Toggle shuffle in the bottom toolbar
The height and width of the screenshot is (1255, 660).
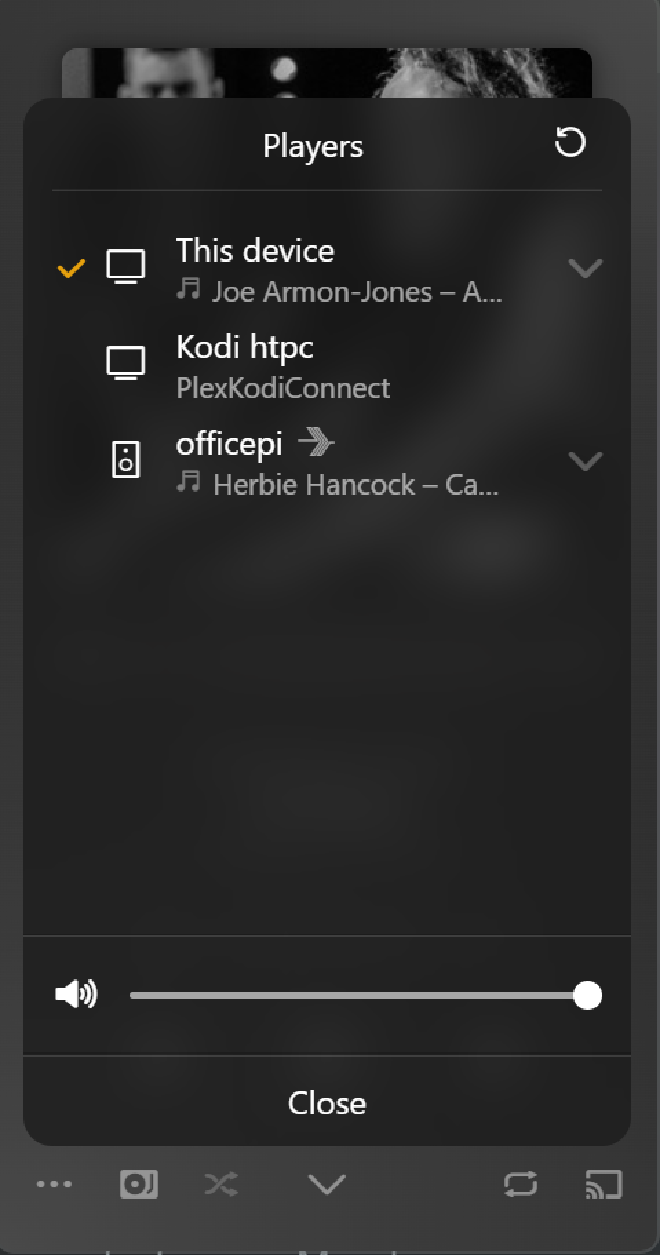click(x=219, y=1184)
